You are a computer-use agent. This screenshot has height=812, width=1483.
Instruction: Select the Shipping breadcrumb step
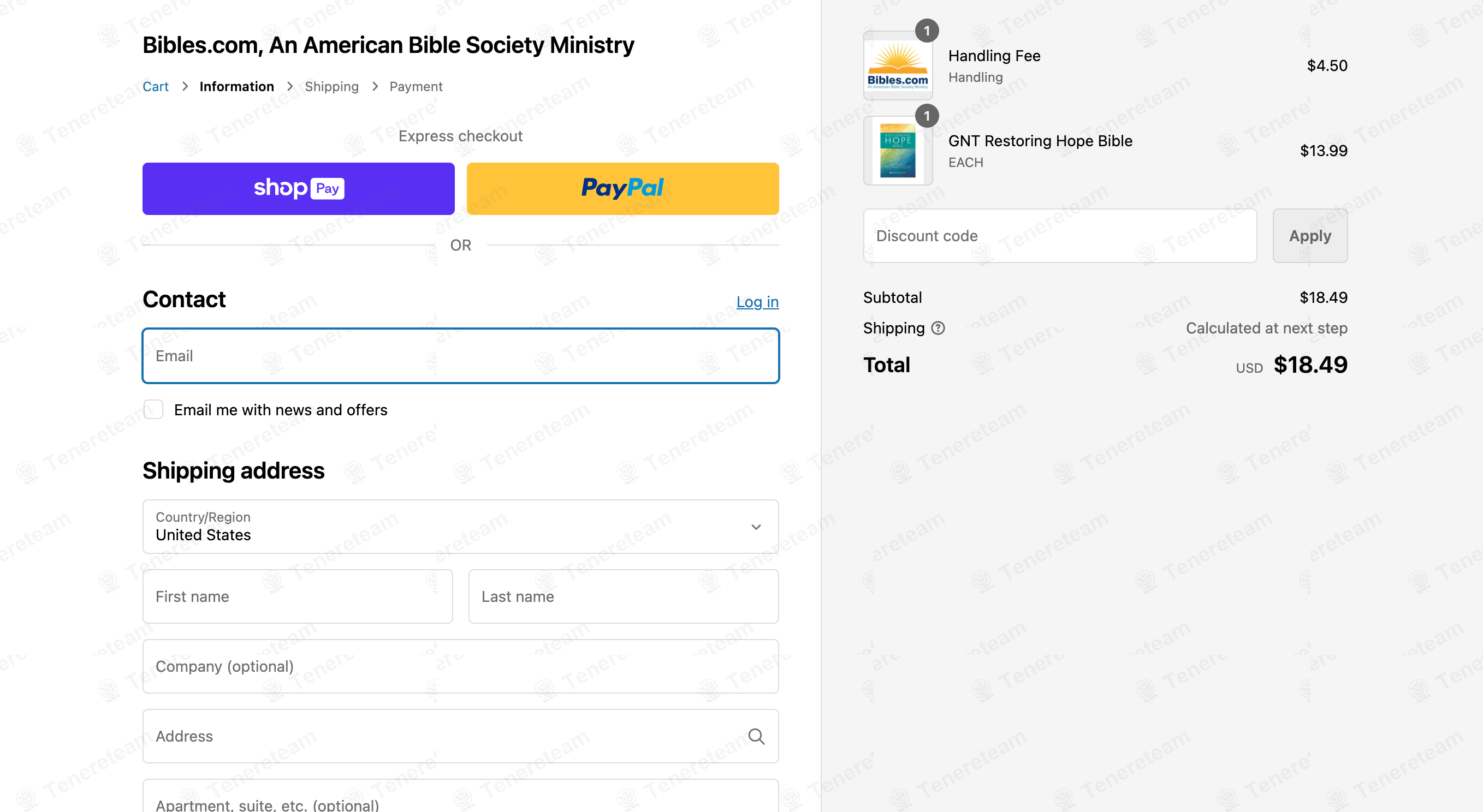(331, 86)
